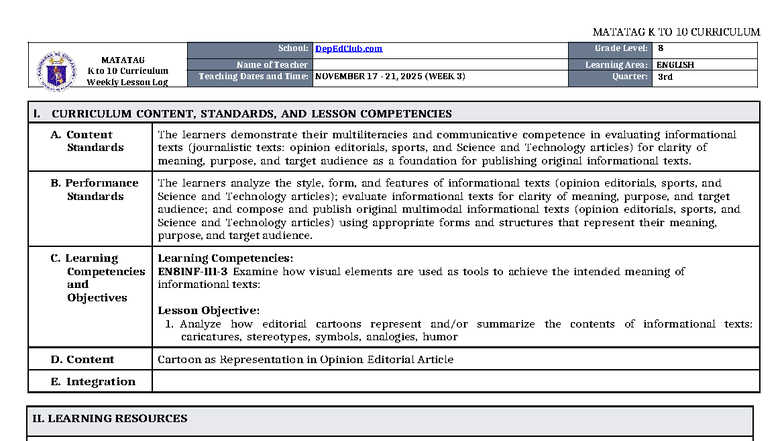This screenshot has height=441, width=784.
Task: Click the DepEd seal logo
Action: (56, 71)
